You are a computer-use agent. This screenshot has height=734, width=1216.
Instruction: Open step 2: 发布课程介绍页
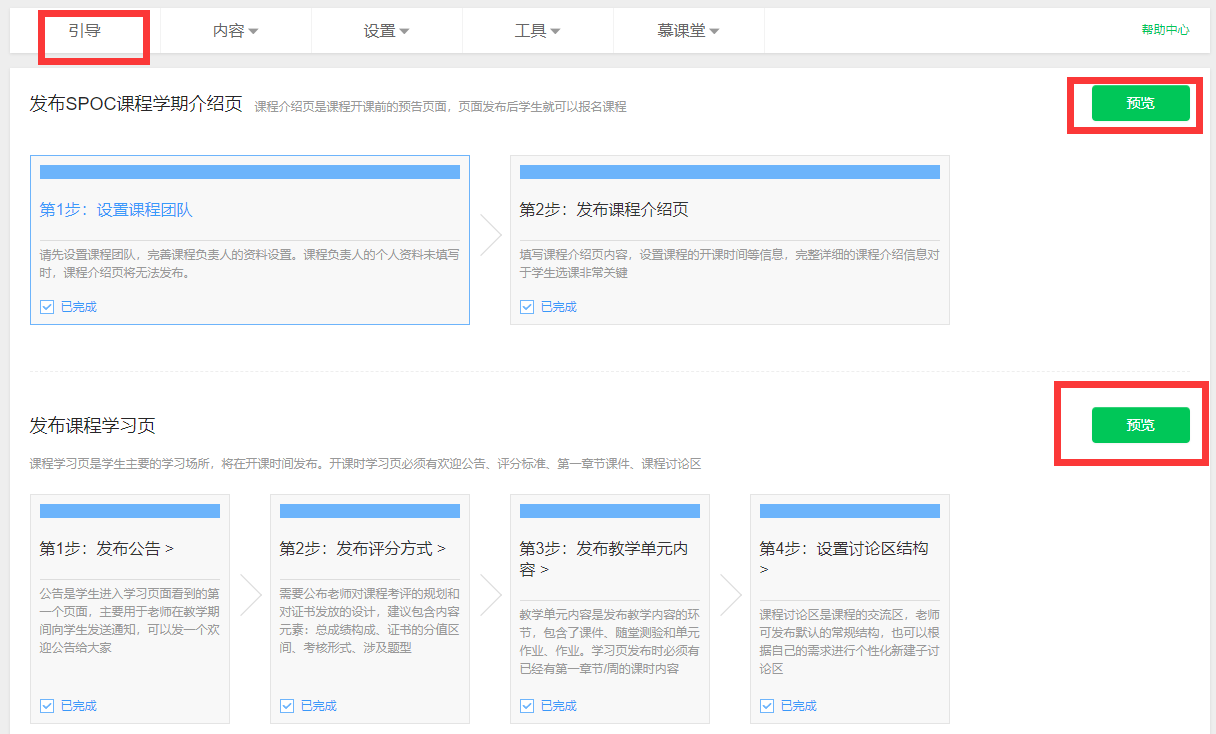click(x=604, y=210)
